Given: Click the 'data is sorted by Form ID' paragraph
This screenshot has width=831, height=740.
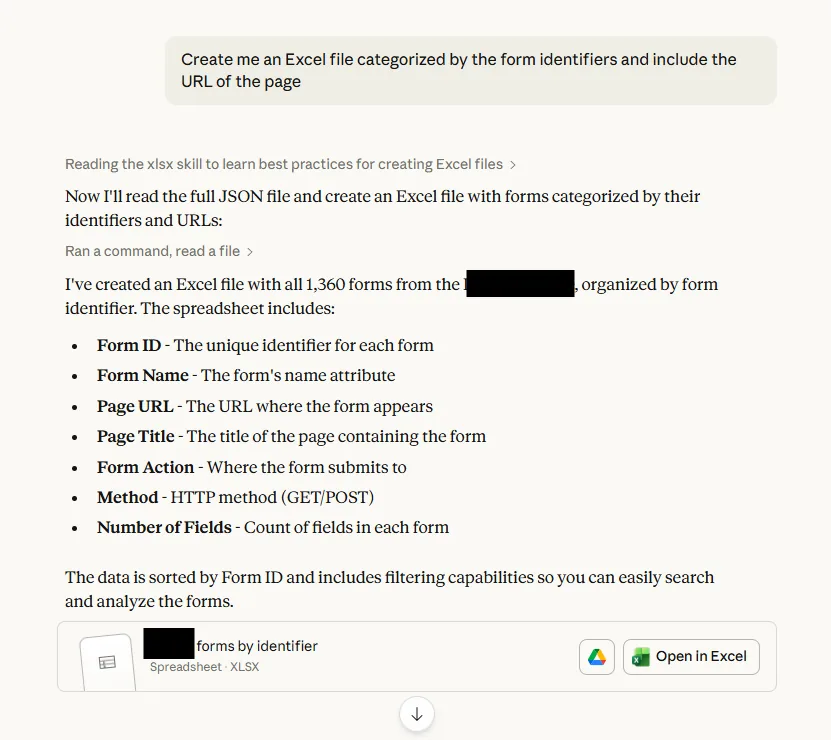Looking at the screenshot, I should coord(390,589).
